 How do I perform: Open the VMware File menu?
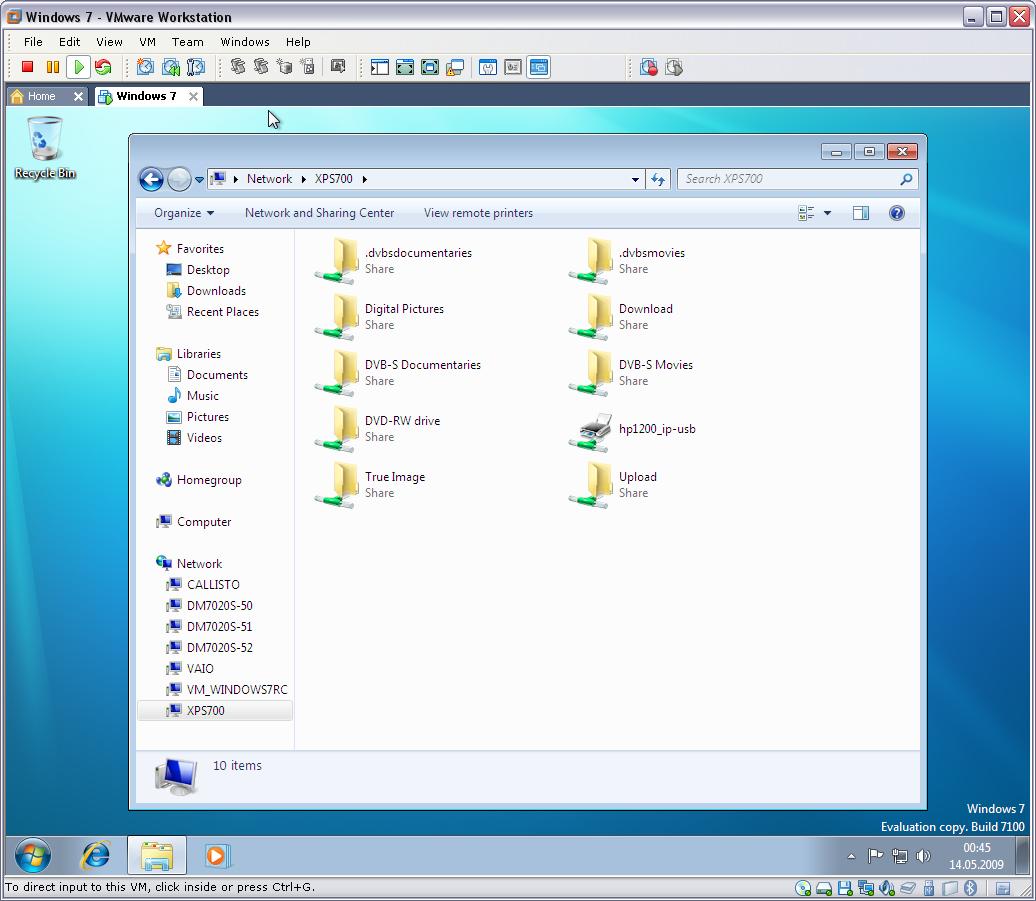click(33, 42)
